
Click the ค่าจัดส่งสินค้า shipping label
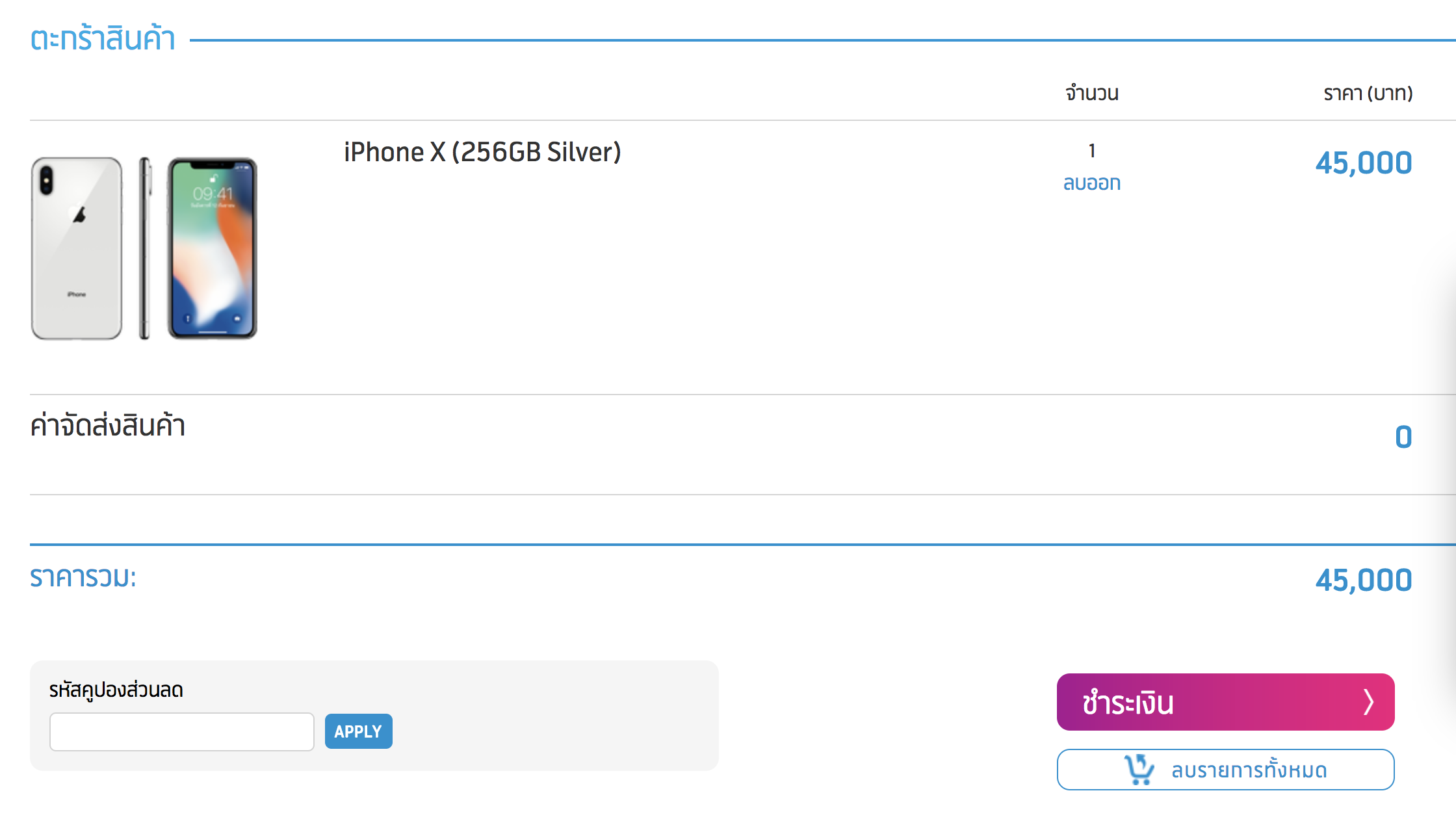coord(108,426)
